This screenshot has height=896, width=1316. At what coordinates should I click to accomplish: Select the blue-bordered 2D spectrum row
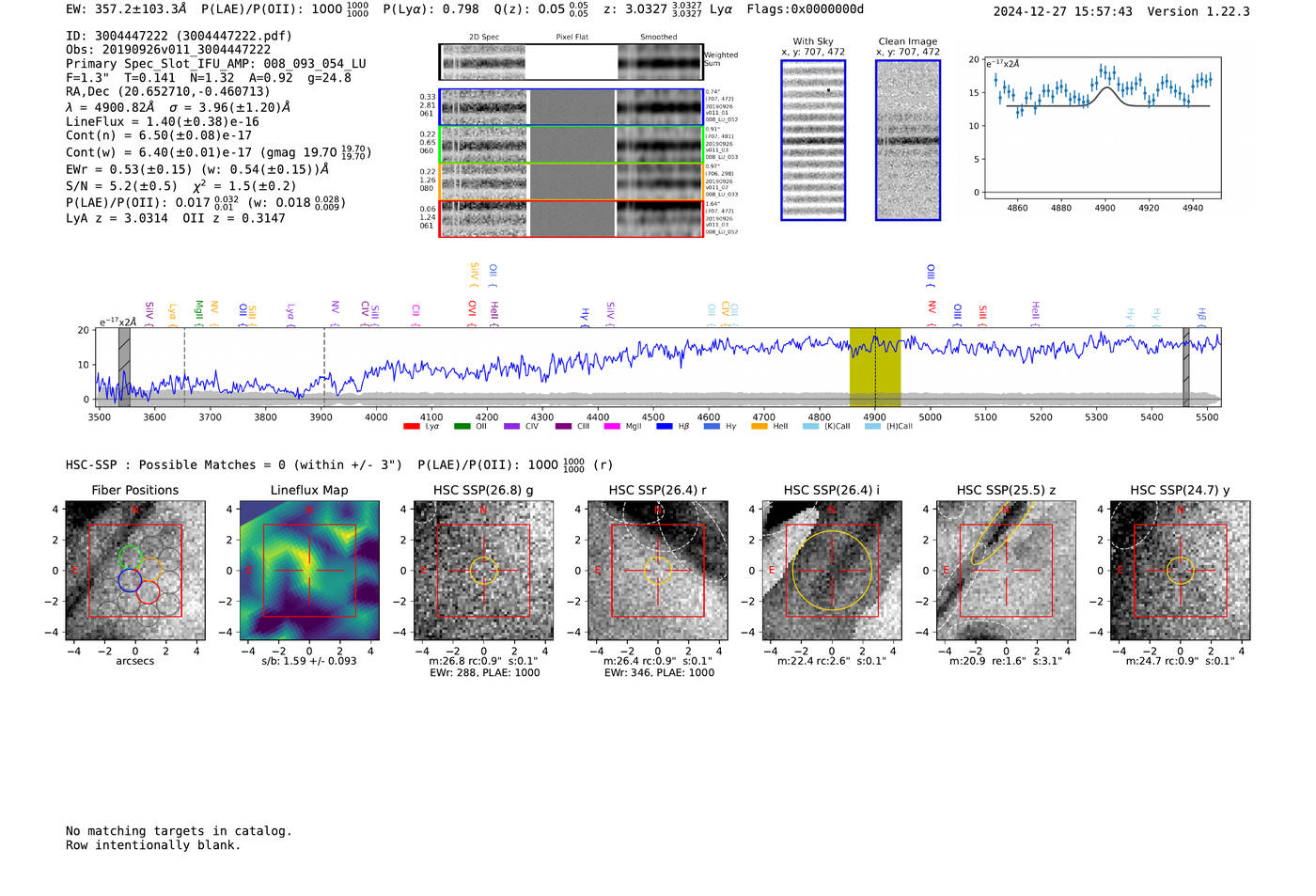tap(572, 107)
